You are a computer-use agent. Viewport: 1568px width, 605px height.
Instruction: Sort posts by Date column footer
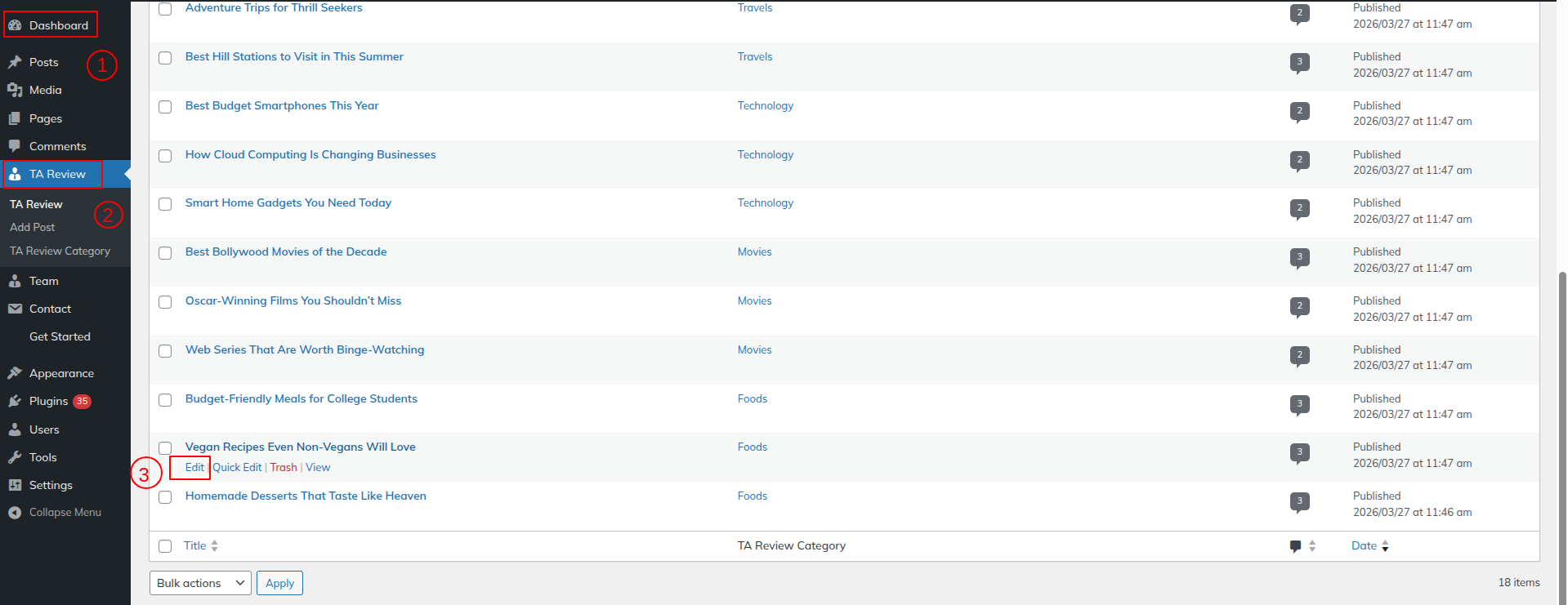1364,545
